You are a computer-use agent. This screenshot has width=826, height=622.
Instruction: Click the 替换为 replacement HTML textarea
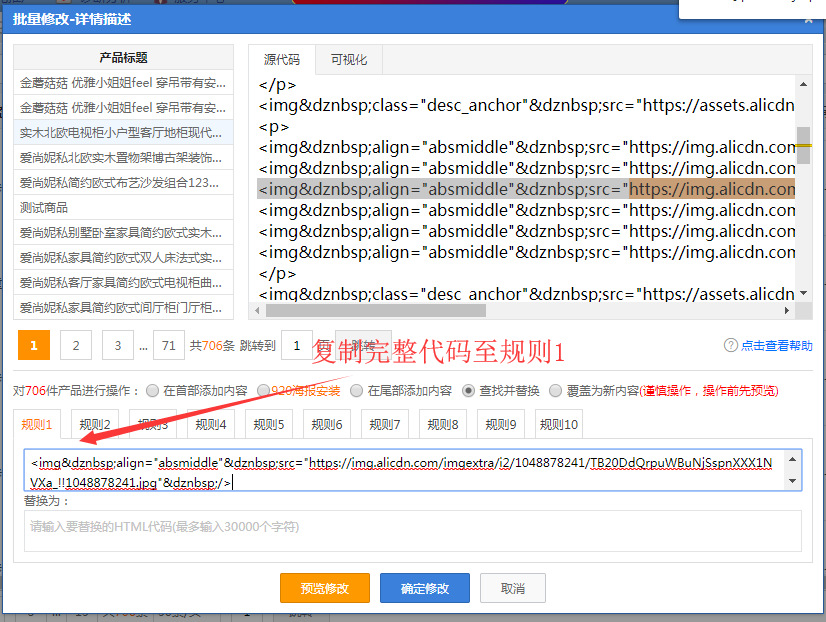[x=413, y=531]
